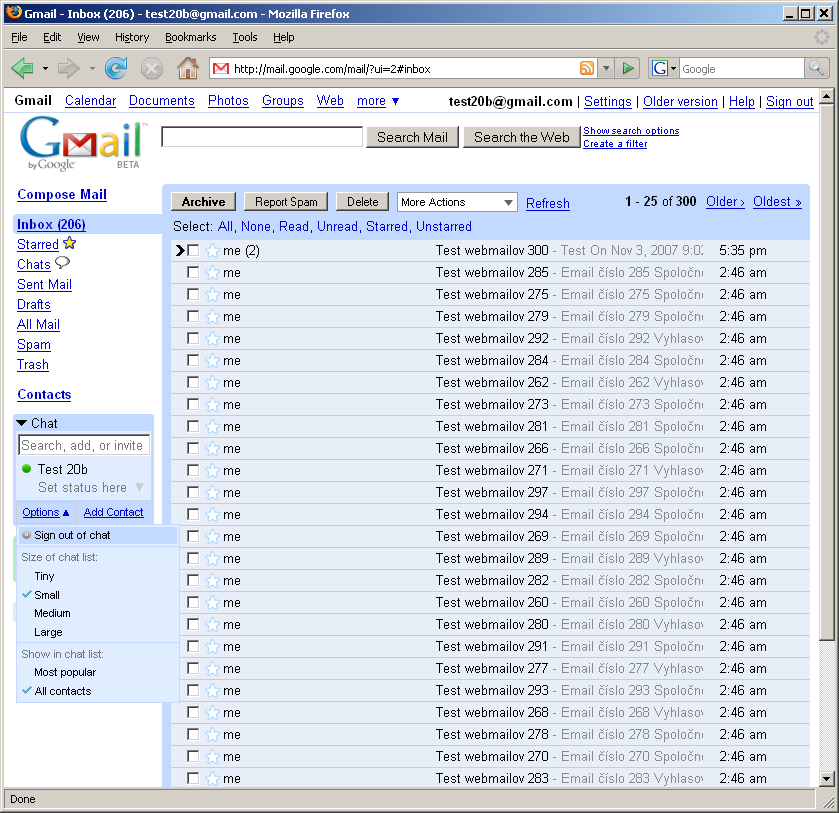Go to the Older messages page
This screenshot has width=839, height=813.
725,202
